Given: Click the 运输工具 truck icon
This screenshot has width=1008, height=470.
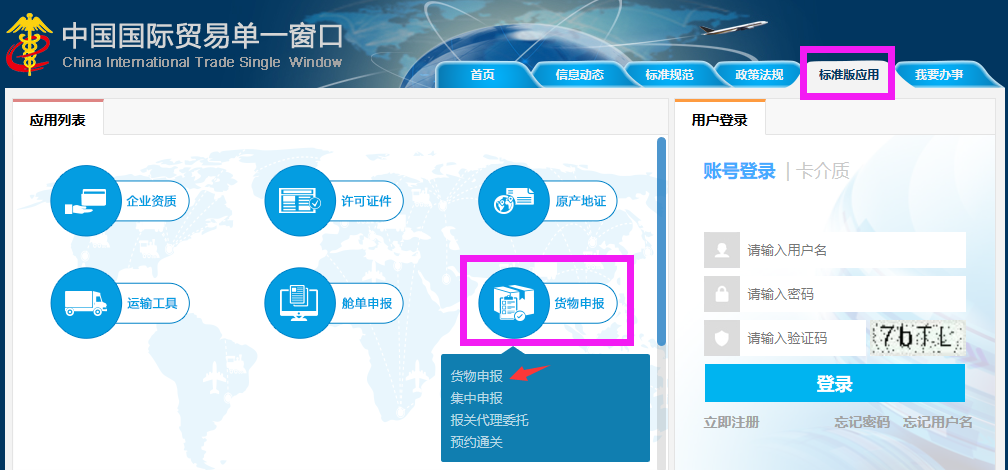Looking at the screenshot, I should click(x=86, y=303).
